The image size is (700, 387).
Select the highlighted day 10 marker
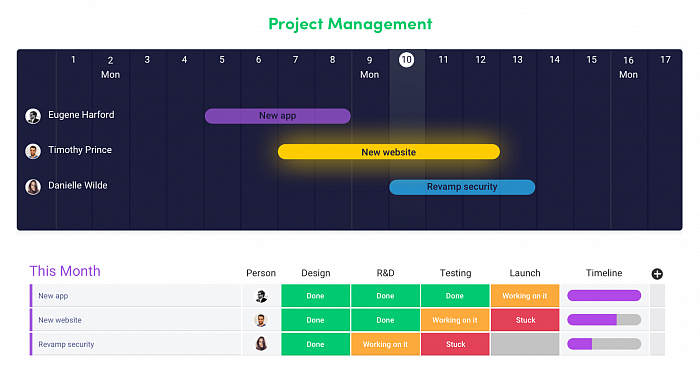[x=406, y=60]
